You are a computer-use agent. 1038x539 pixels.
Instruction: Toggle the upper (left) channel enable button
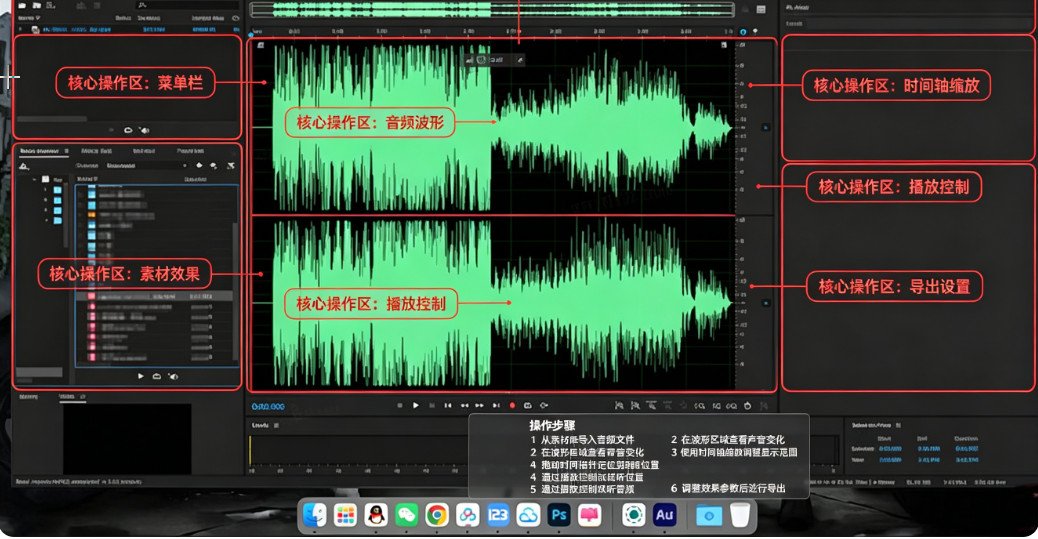(x=766, y=126)
